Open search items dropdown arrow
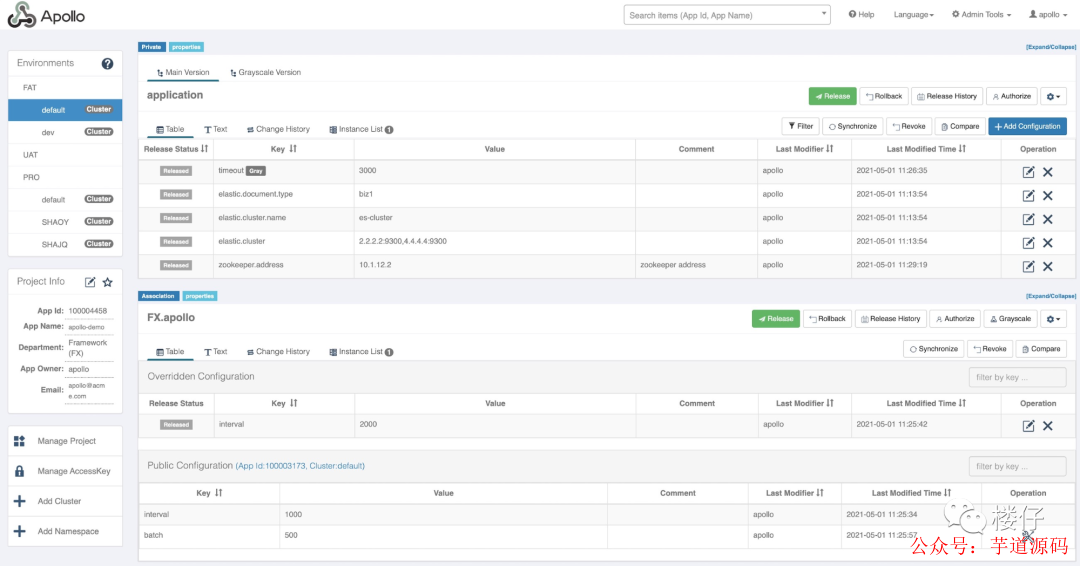Viewport: 1080px width, 566px height. pos(824,14)
